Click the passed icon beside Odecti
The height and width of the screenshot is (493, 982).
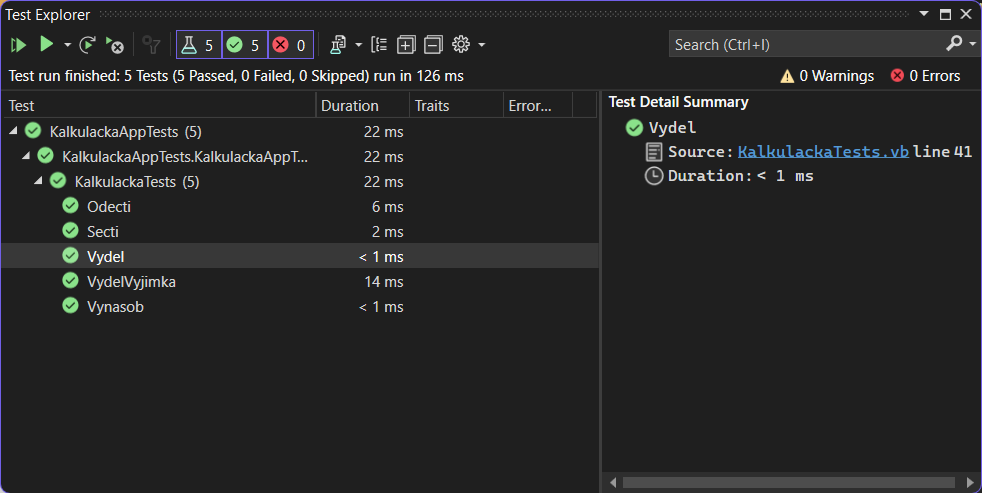(x=71, y=205)
